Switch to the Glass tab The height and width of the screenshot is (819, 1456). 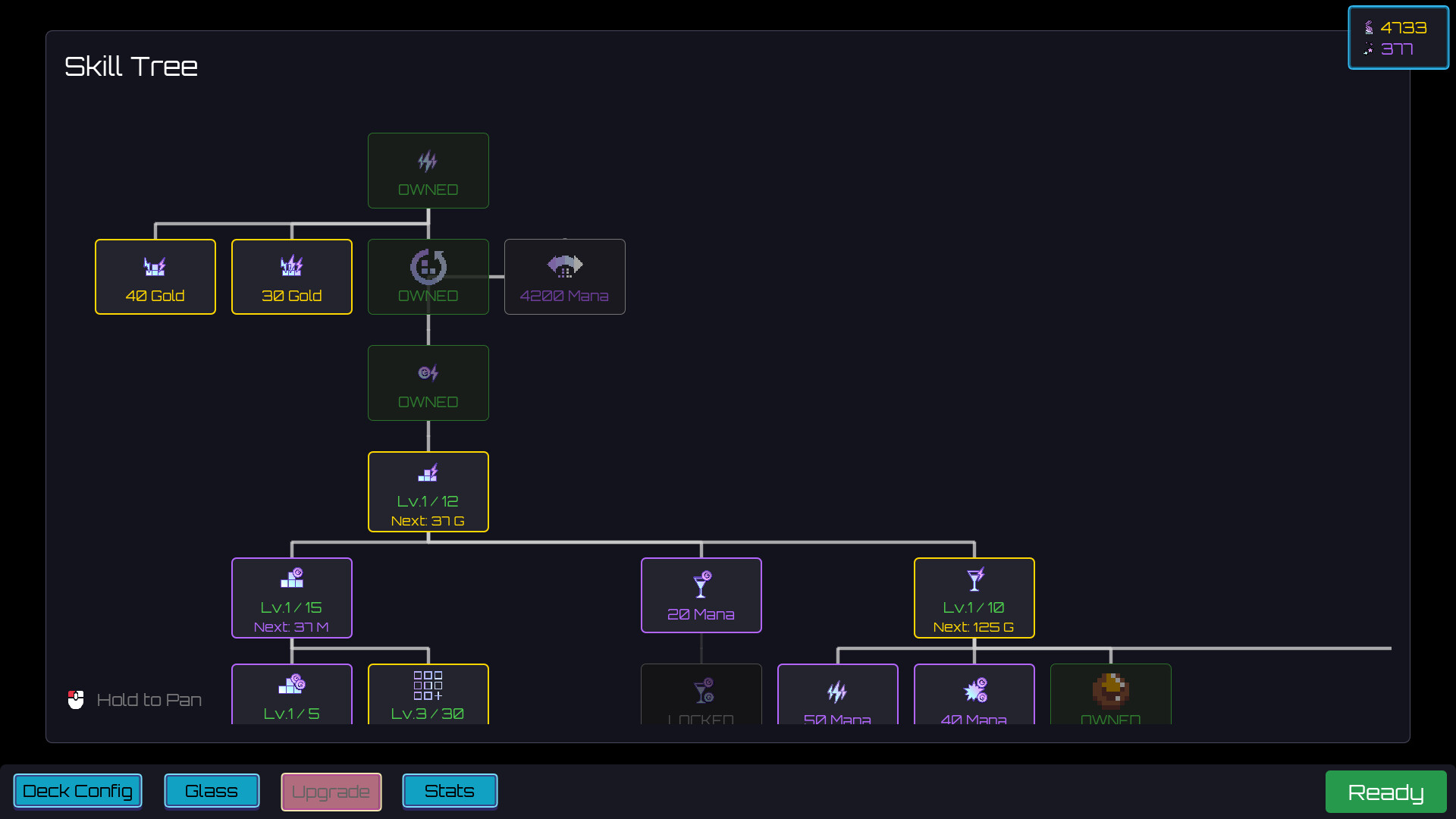212,791
